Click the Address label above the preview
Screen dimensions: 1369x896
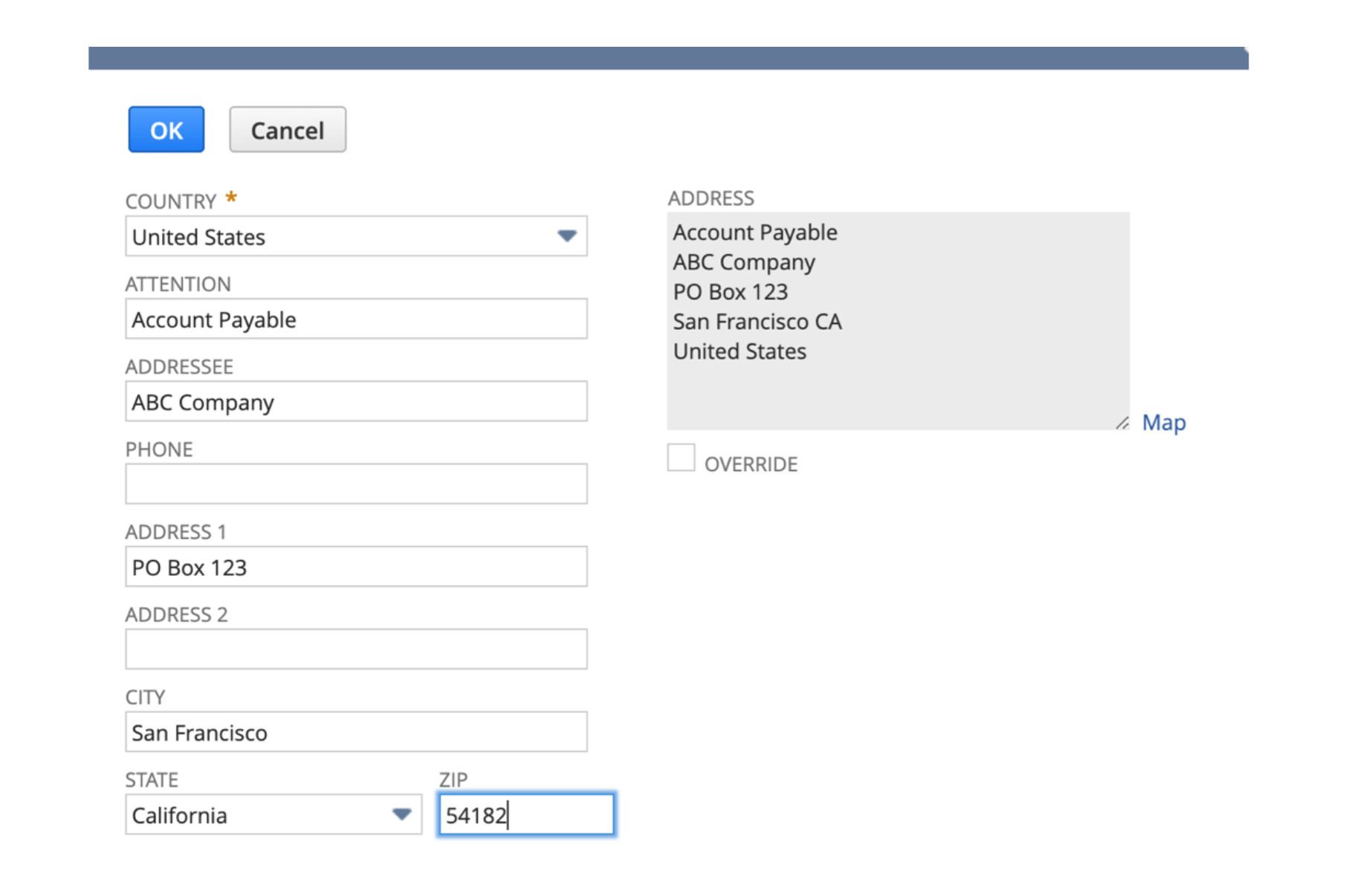pyautogui.click(x=711, y=198)
